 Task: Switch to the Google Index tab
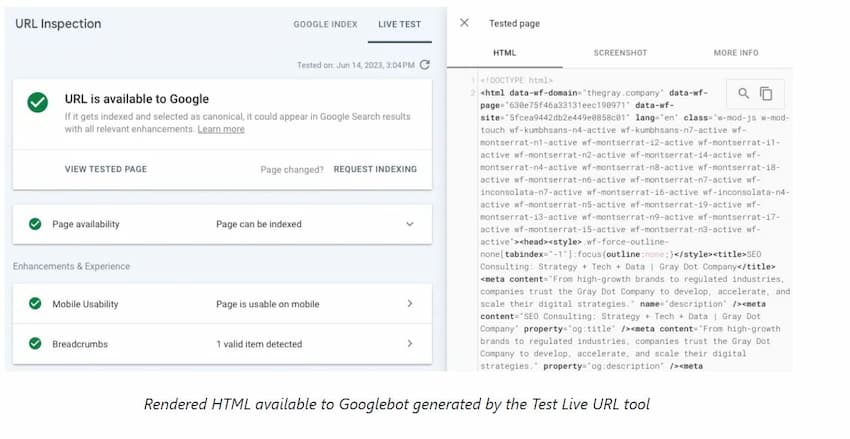pos(323,24)
